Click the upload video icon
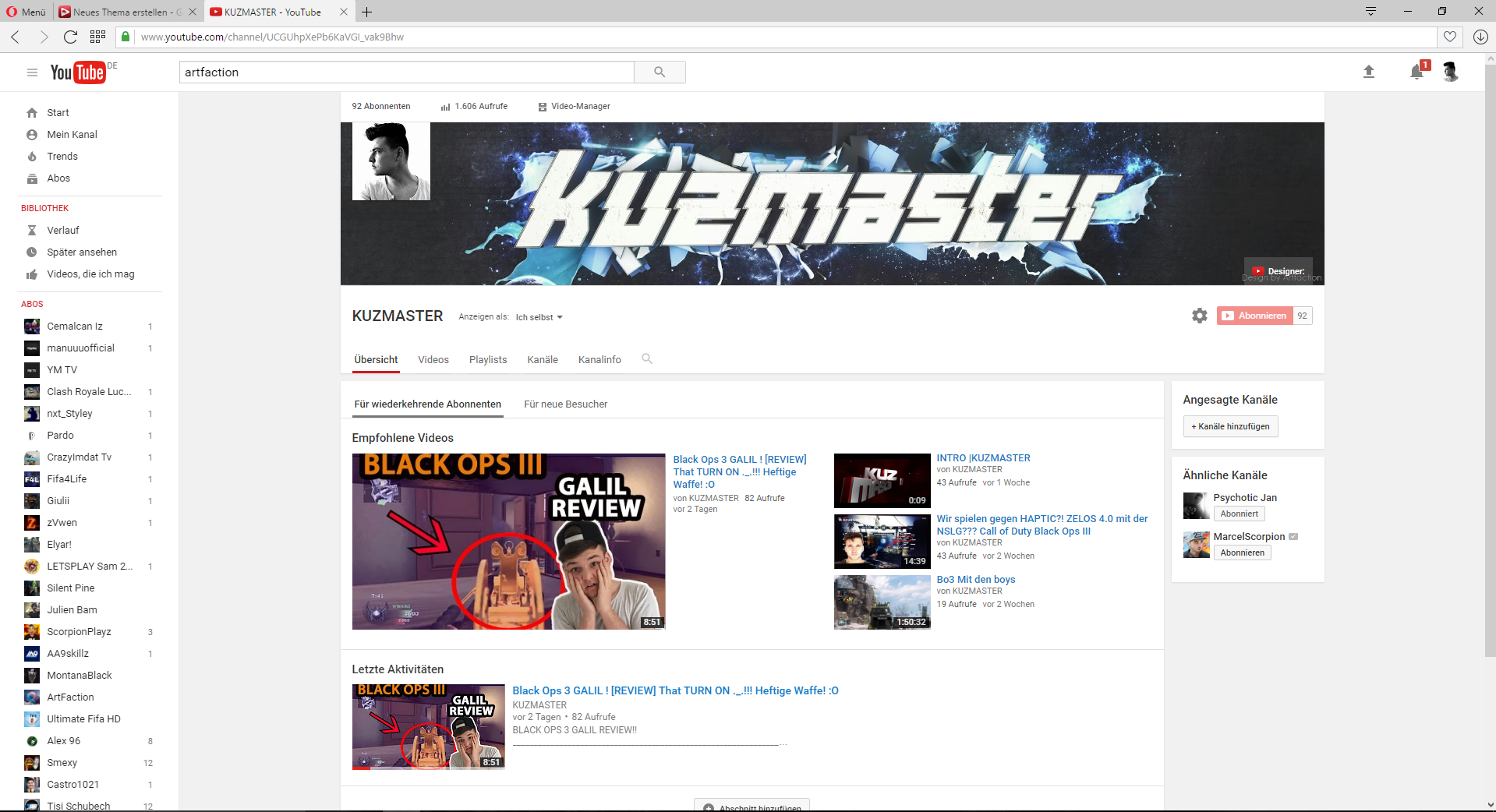 [x=1368, y=72]
